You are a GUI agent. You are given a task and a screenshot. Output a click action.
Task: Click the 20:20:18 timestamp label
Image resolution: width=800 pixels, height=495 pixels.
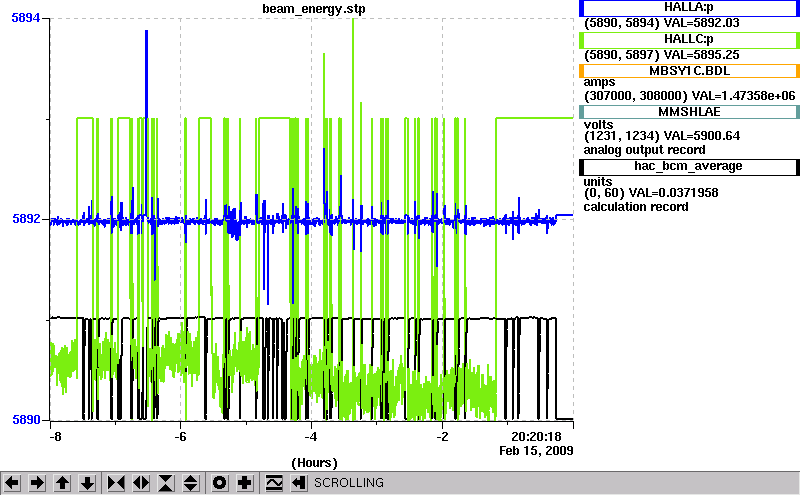536,437
